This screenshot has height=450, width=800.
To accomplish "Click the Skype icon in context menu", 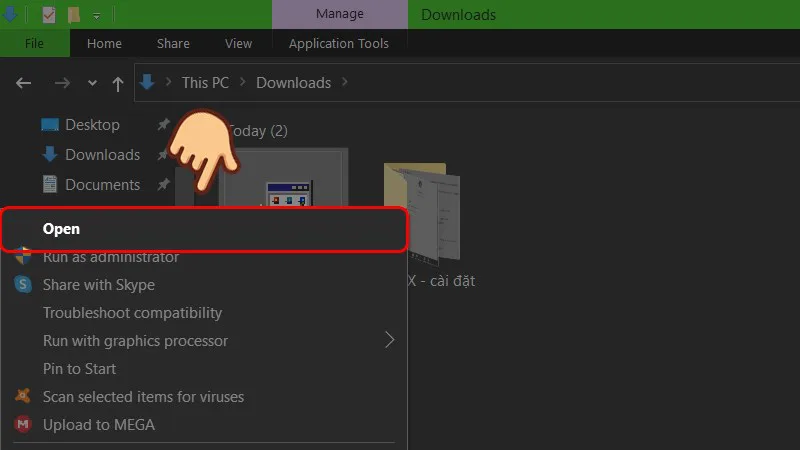I will (x=23, y=285).
